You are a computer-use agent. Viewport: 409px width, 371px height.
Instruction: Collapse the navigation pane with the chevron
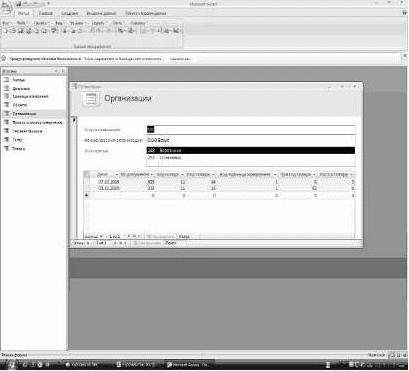coord(63,71)
